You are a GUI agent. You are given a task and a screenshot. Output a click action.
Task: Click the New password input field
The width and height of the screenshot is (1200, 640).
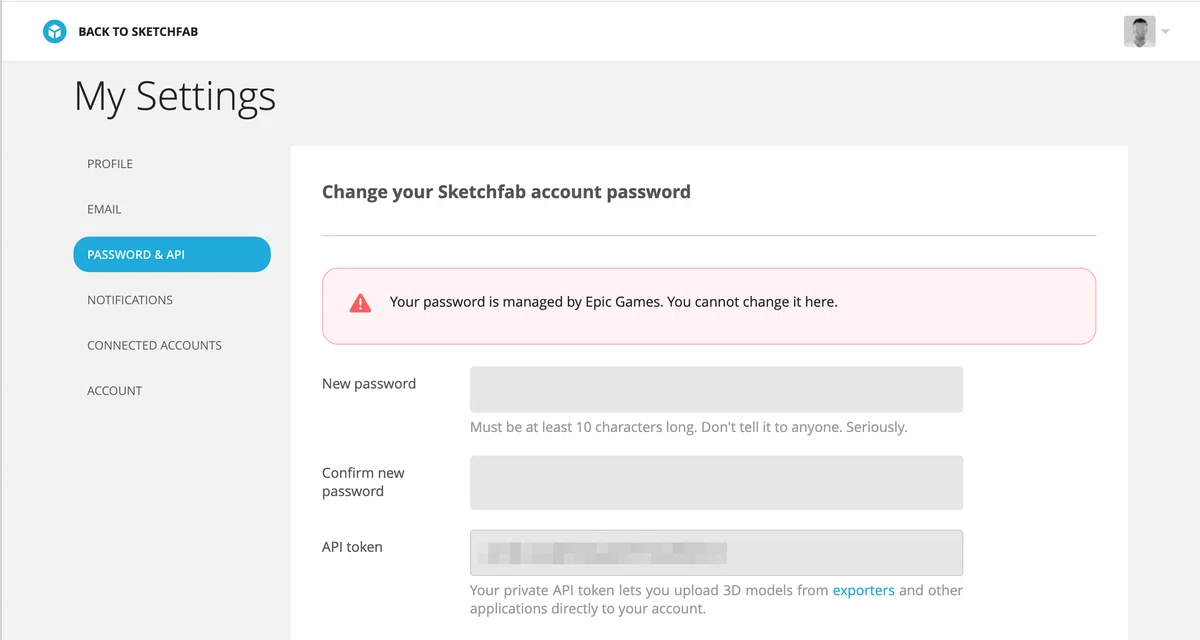[716, 389]
